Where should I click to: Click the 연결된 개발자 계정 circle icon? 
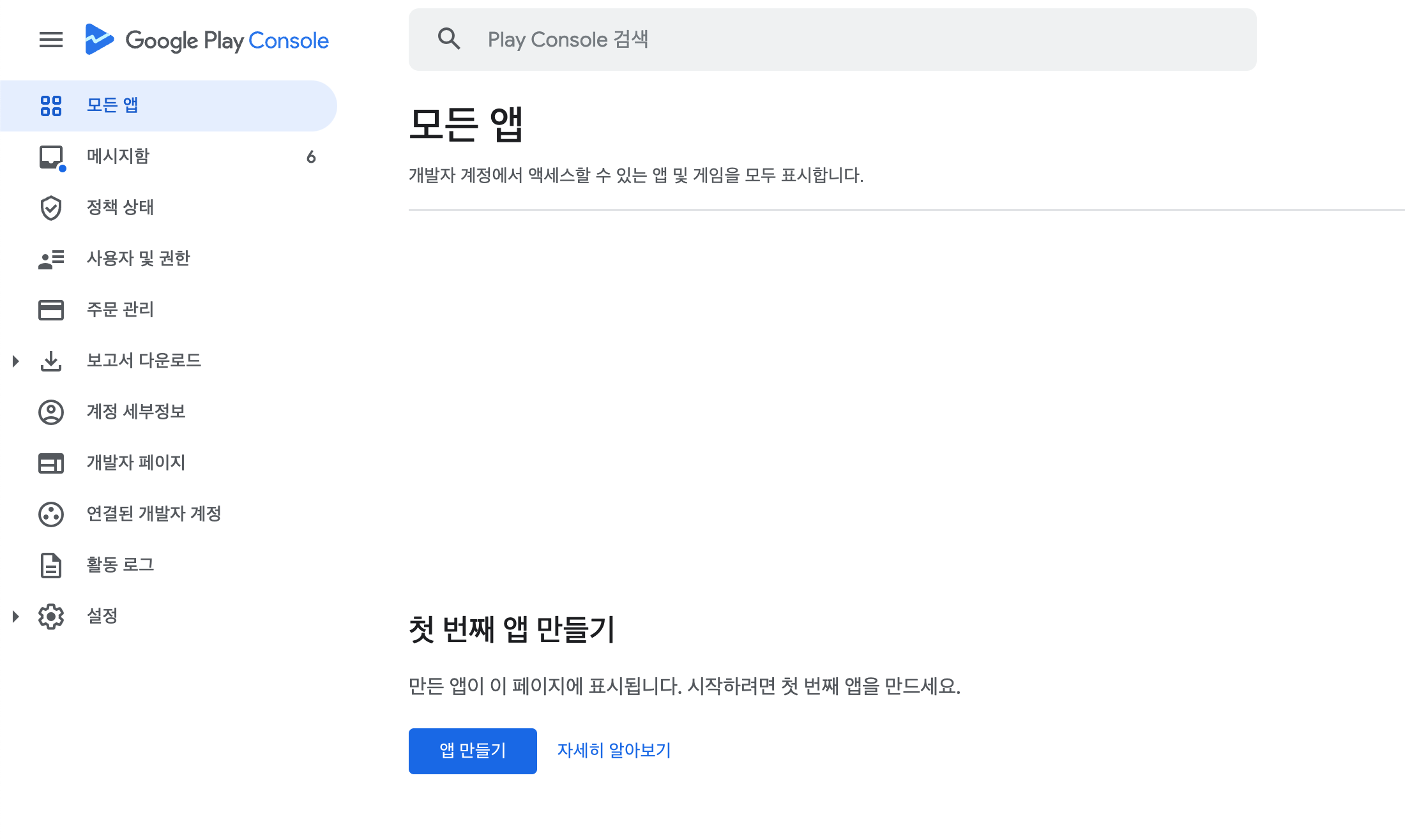(51, 514)
